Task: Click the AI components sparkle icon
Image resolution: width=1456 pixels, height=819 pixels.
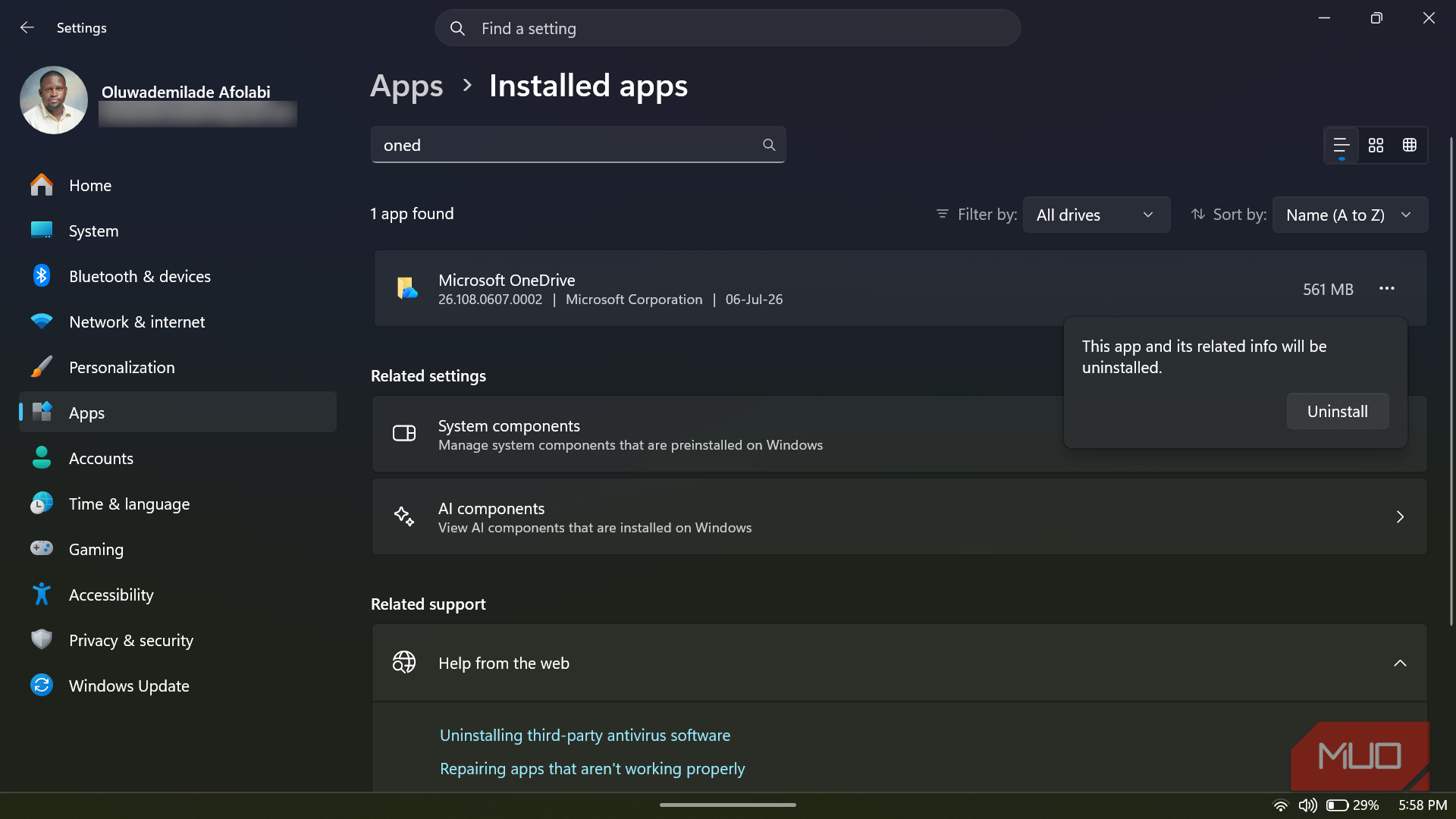Action: pos(404,516)
